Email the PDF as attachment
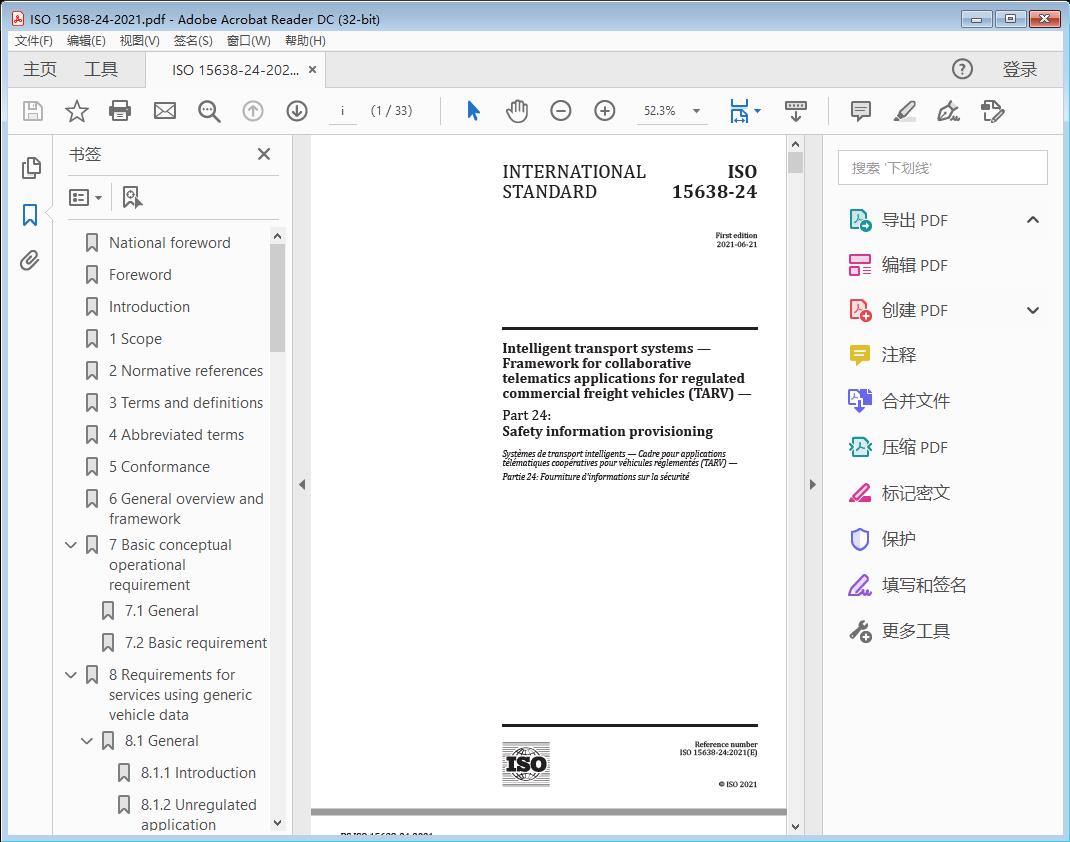The width and height of the screenshot is (1070, 842). click(x=164, y=110)
